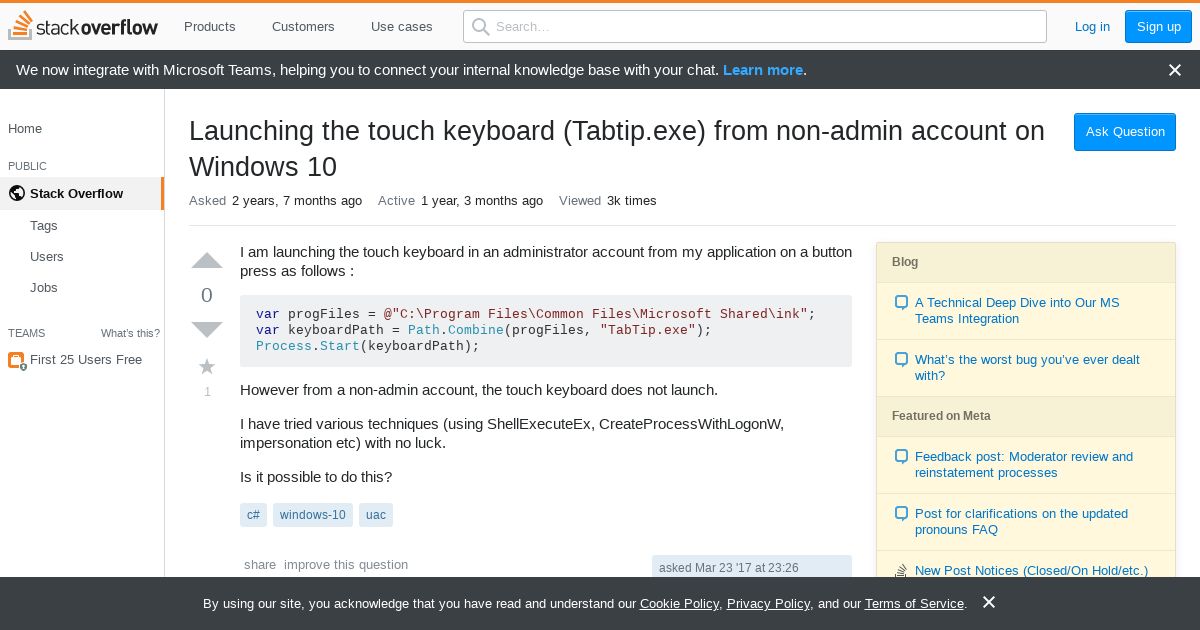Click the Sign up button

pyautogui.click(x=1159, y=27)
